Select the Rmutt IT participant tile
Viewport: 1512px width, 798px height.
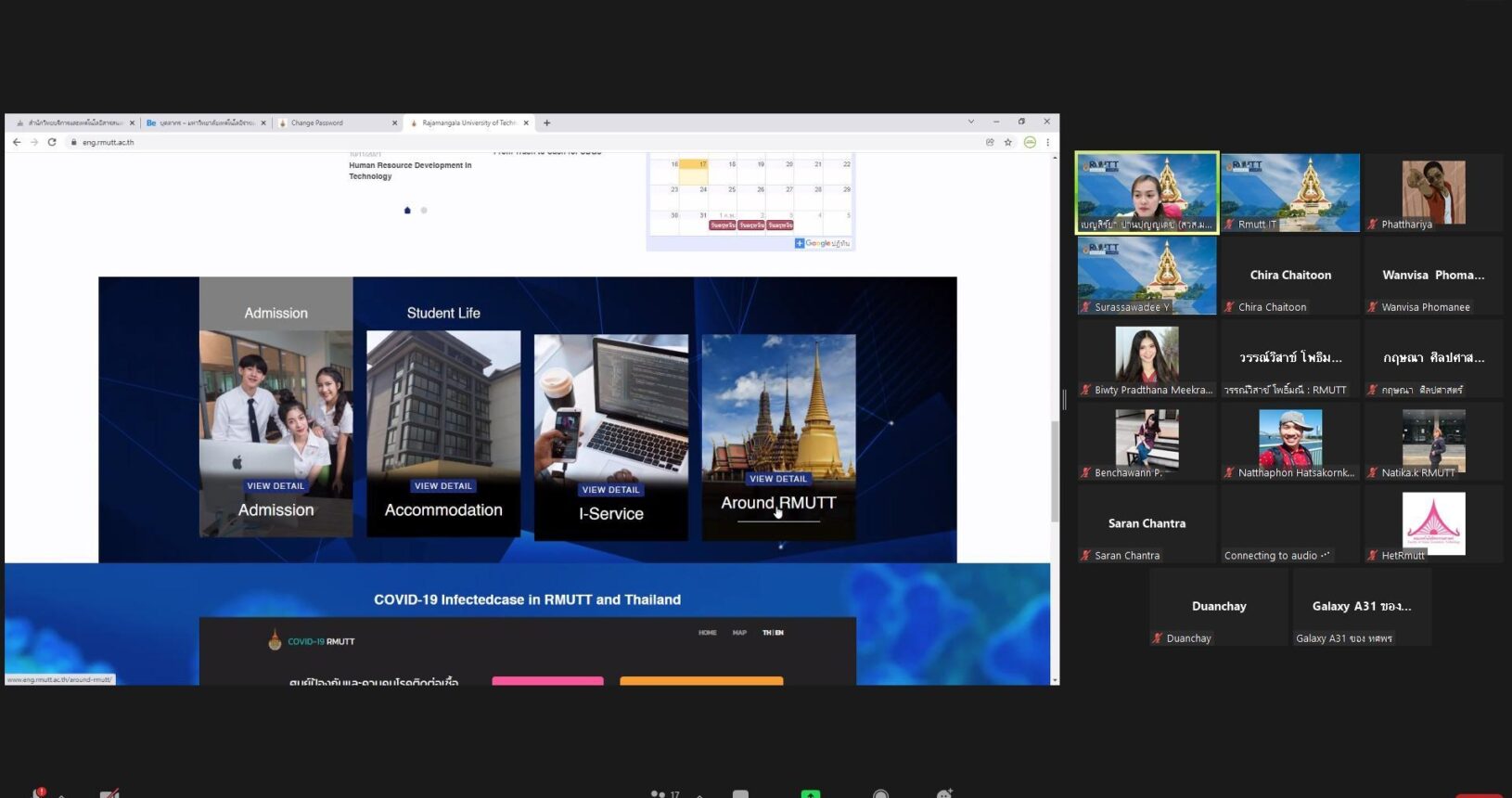(1290, 193)
